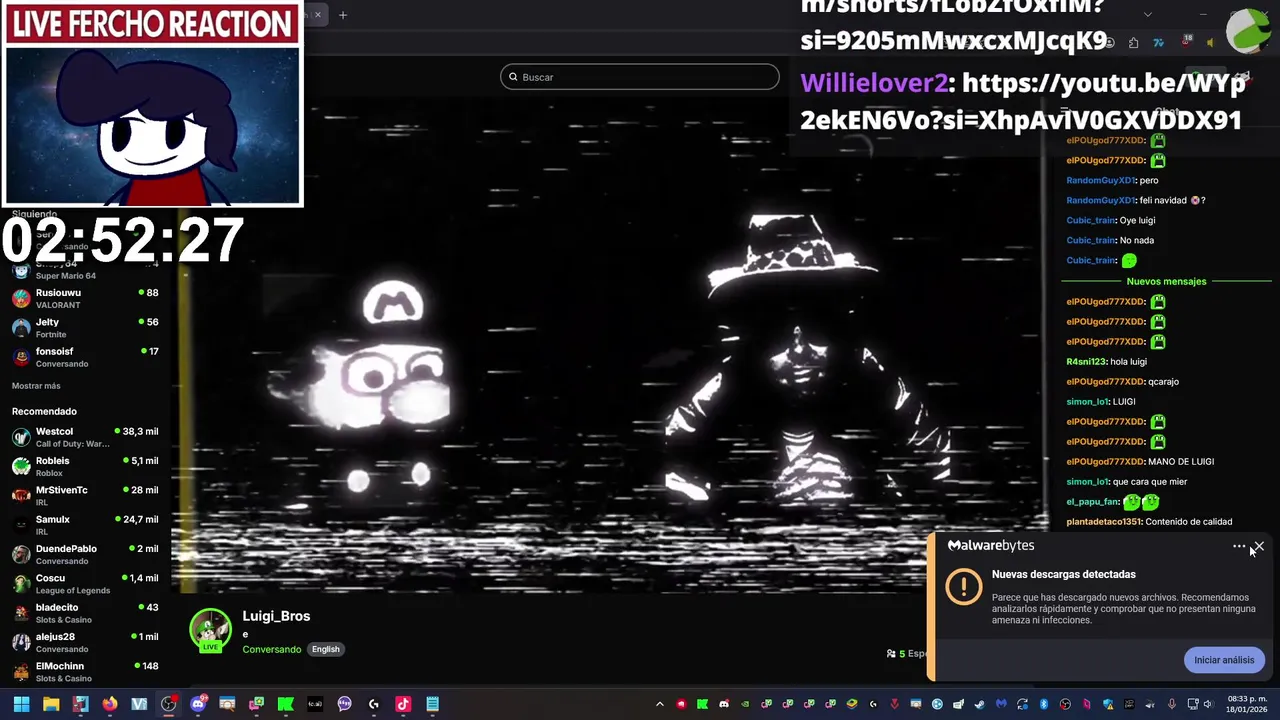This screenshot has width=1280, height=720.
Task: Open Discord from the taskbar
Action: point(198,704)
